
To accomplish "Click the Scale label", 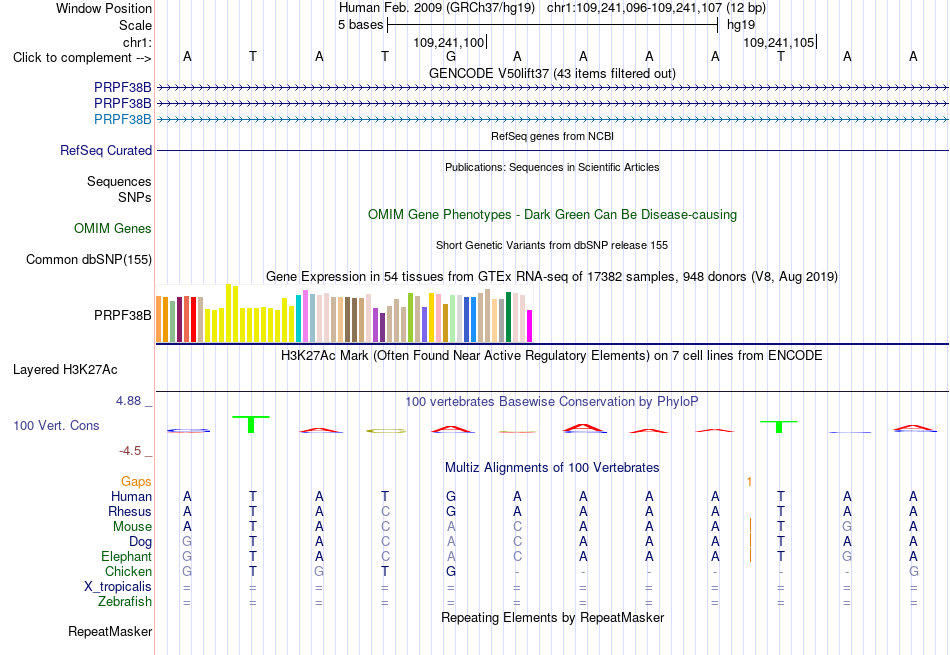I will (135, 25).
